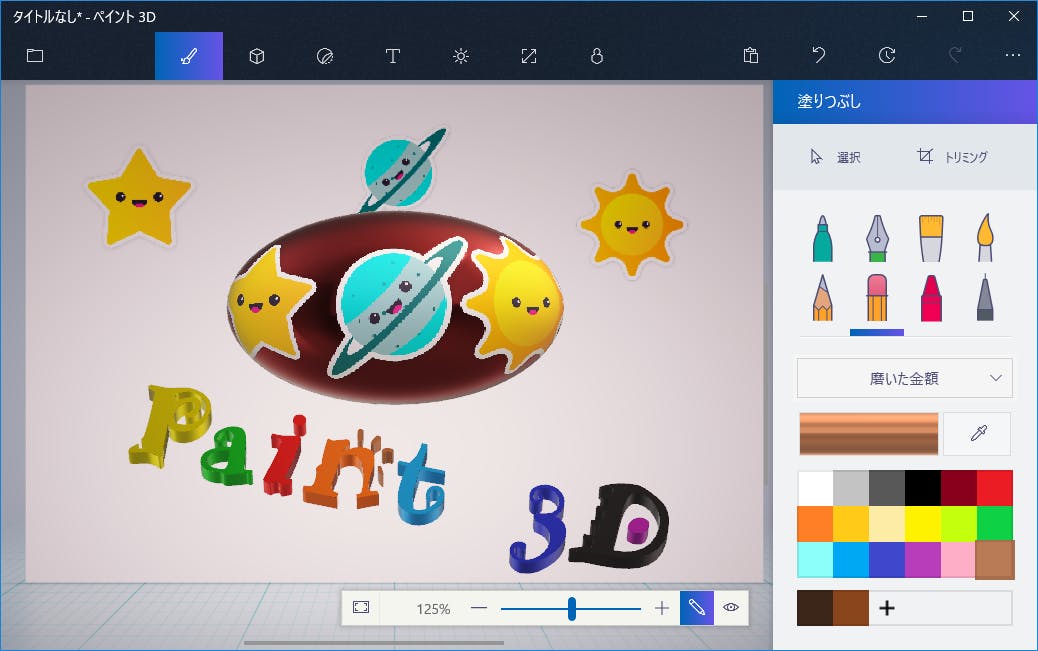Choose the orange color swatch

coord(815,524)
